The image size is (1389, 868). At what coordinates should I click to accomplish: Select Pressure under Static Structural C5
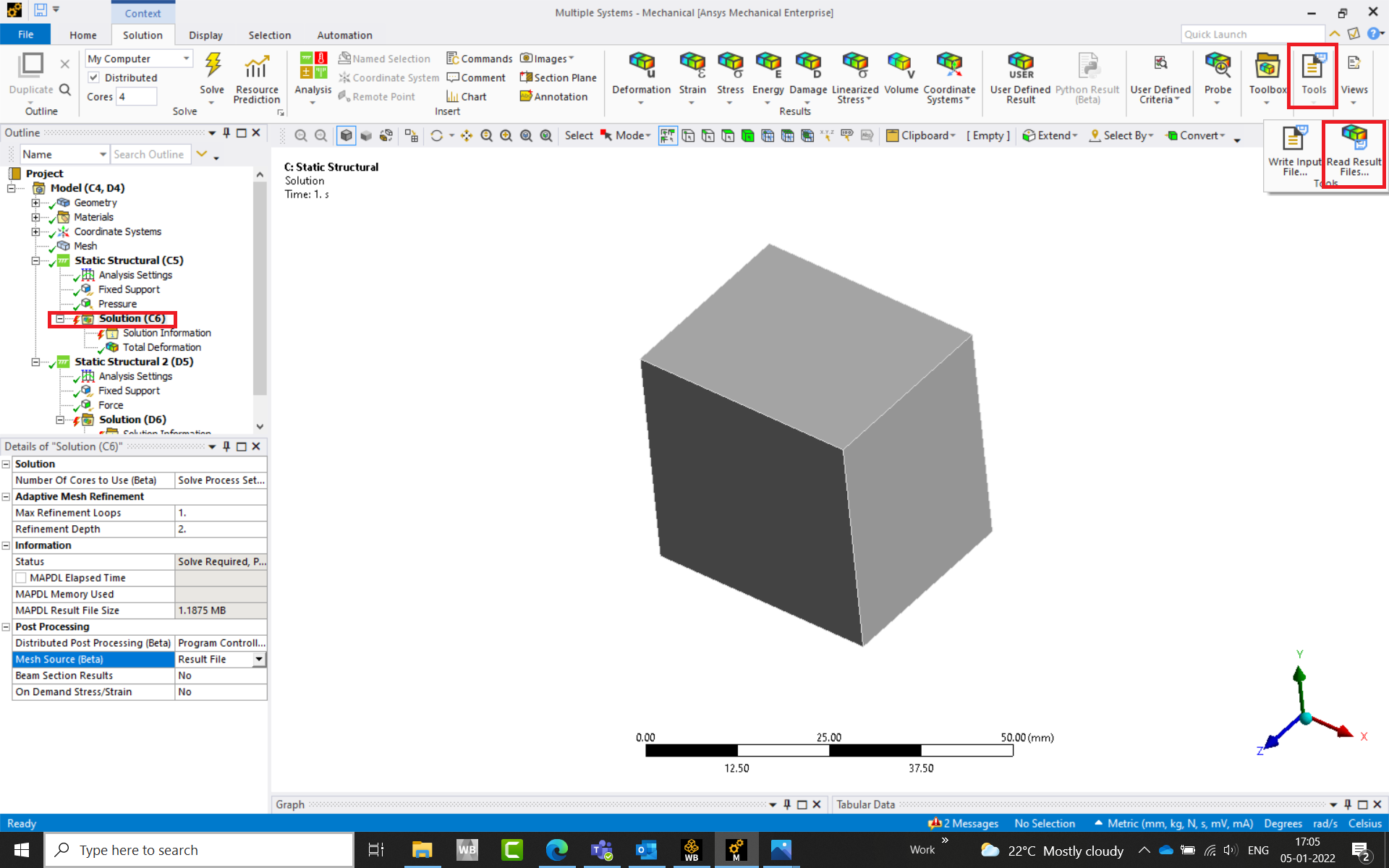(x=117, y=304)
